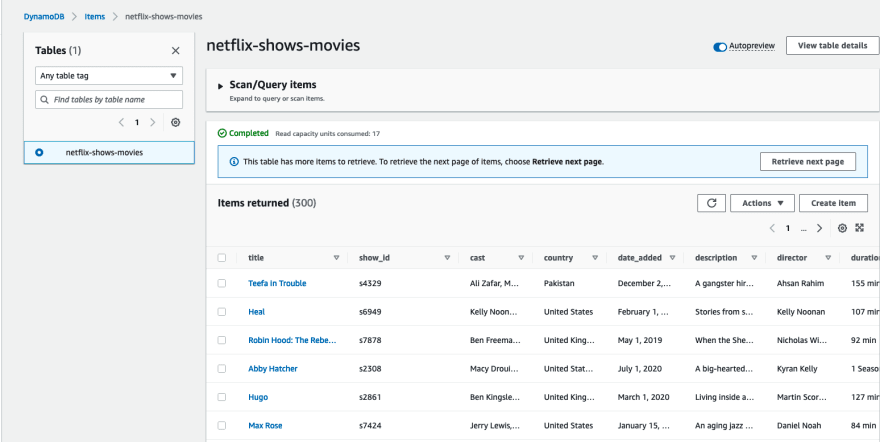Click date cell July 1, 2020
The image size is (880, 442).
tap(640, 369)
